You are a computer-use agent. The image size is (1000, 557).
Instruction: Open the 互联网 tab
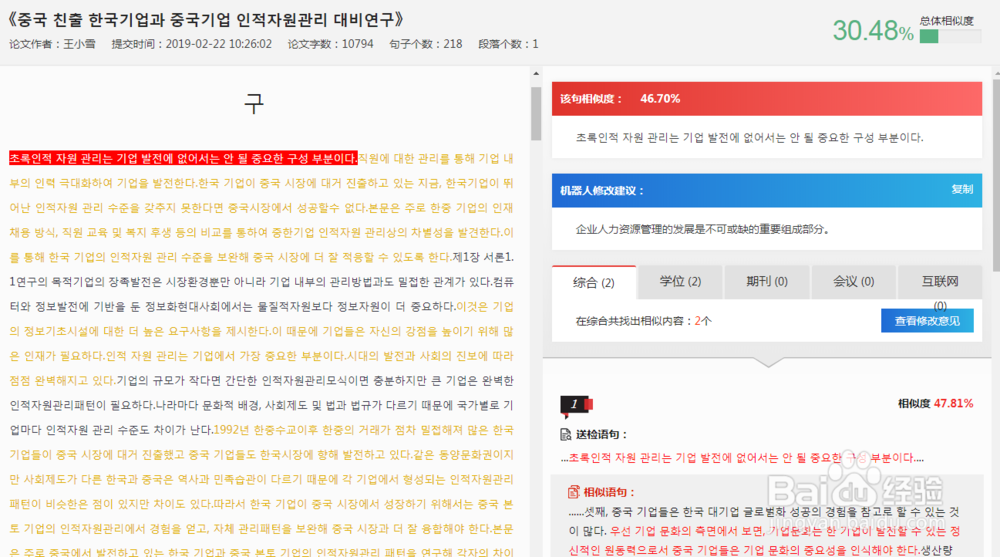tap(940, 281)
